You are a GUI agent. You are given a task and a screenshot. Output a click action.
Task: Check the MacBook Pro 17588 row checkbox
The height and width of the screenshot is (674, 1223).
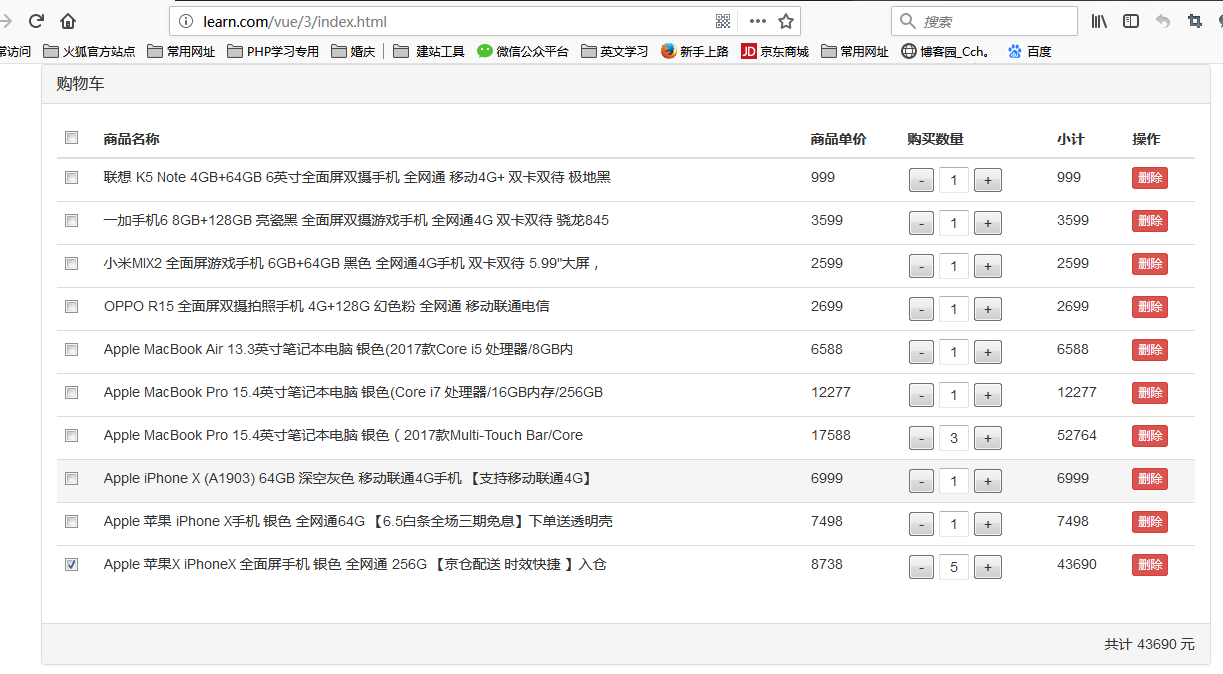pyautogui.click(x=71, y=435)
